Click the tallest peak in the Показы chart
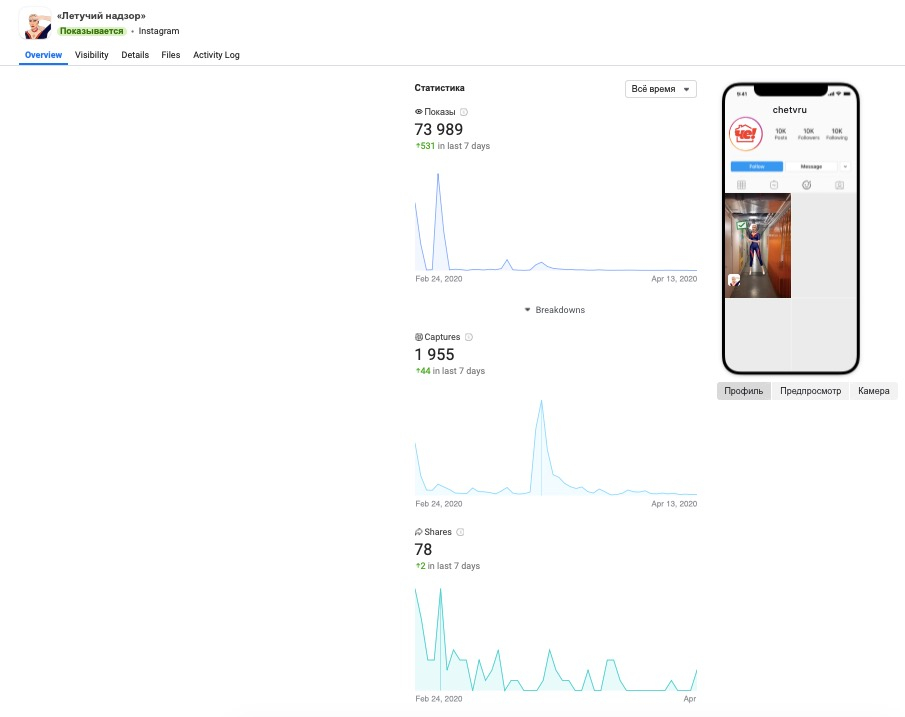The image size is (905, 717). point(438,174)
